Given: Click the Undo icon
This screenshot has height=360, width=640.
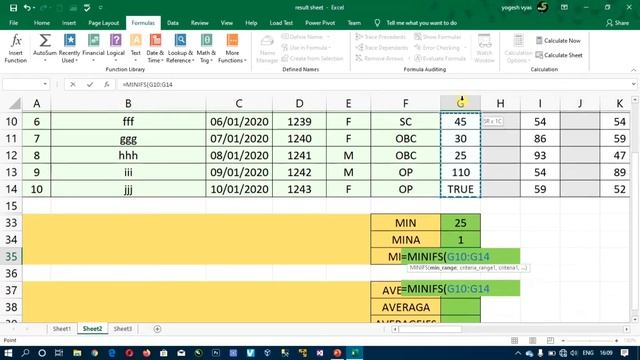Looking at the screenshot, I should coord(27,7).
